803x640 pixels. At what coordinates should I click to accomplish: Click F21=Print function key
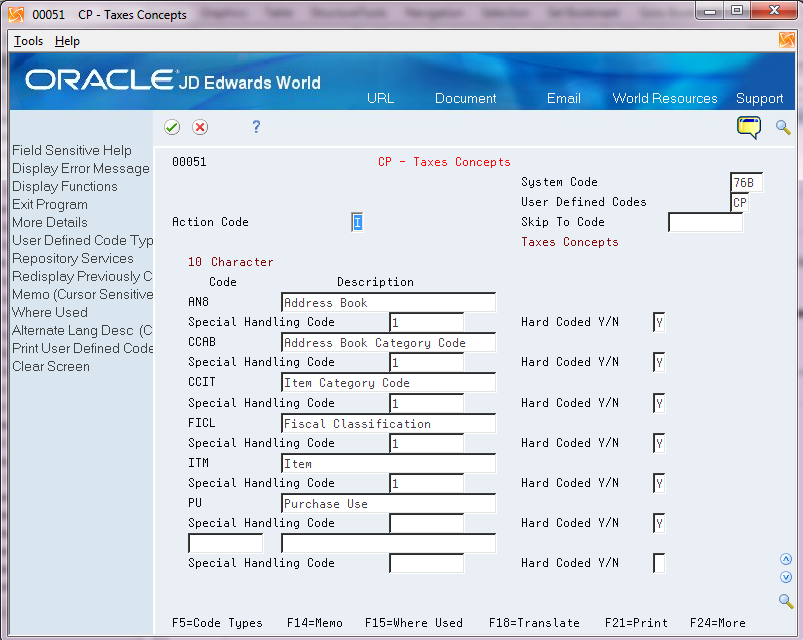pos(636,623)
